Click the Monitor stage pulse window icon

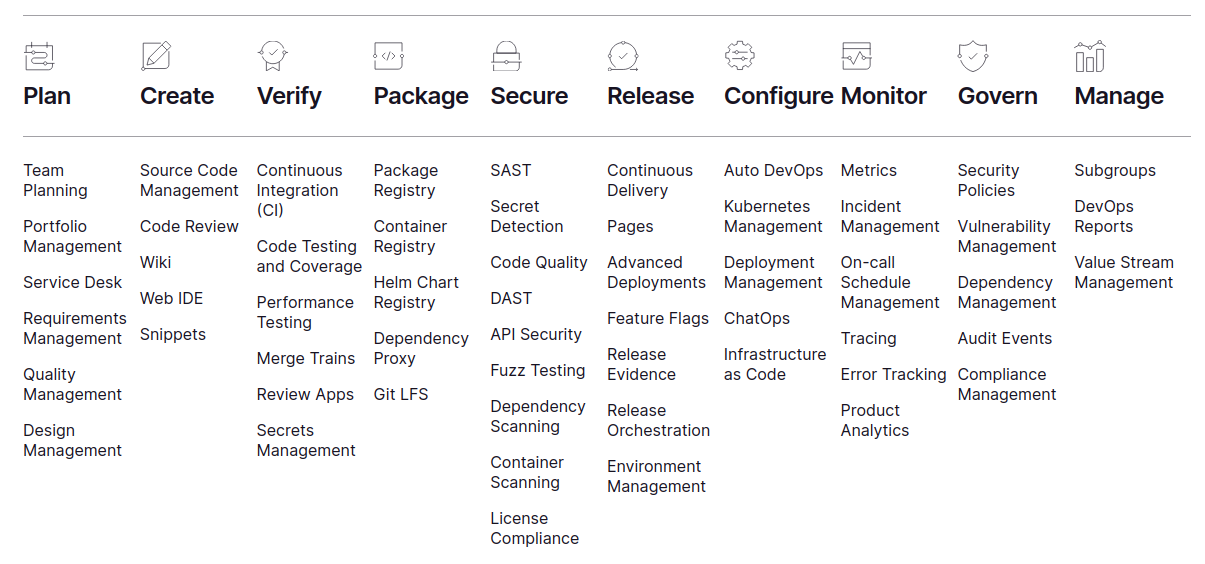pyautogui.click(x=857, y=56)
